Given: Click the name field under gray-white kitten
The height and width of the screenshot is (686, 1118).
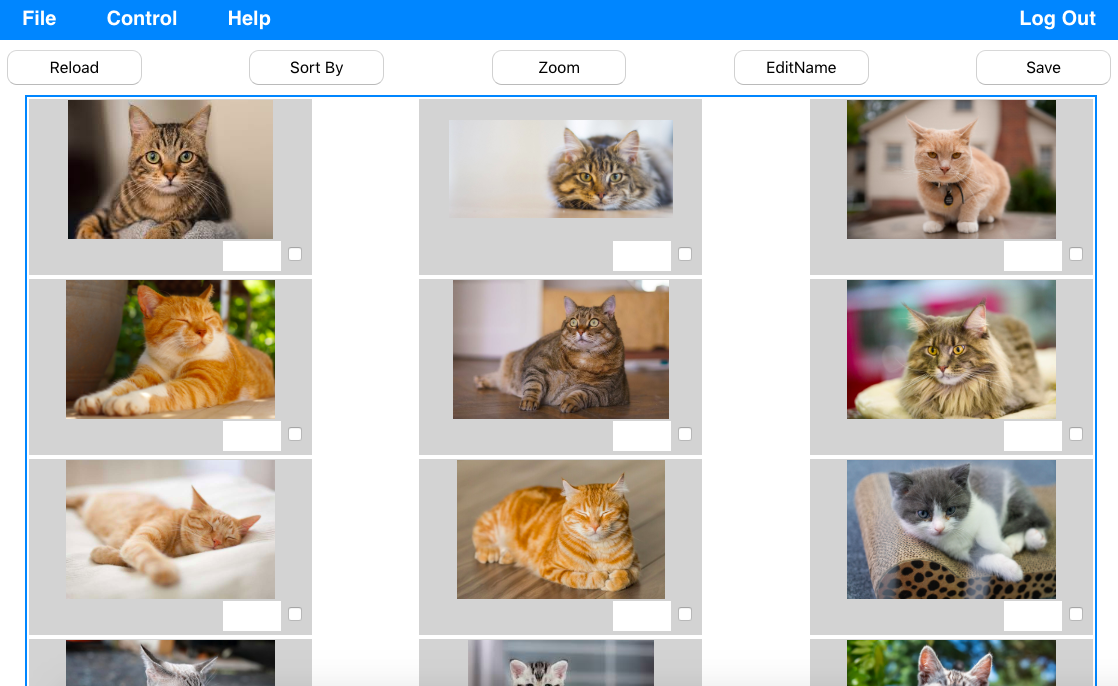Looking at the screenshot, I should (x=1033, y=616).
